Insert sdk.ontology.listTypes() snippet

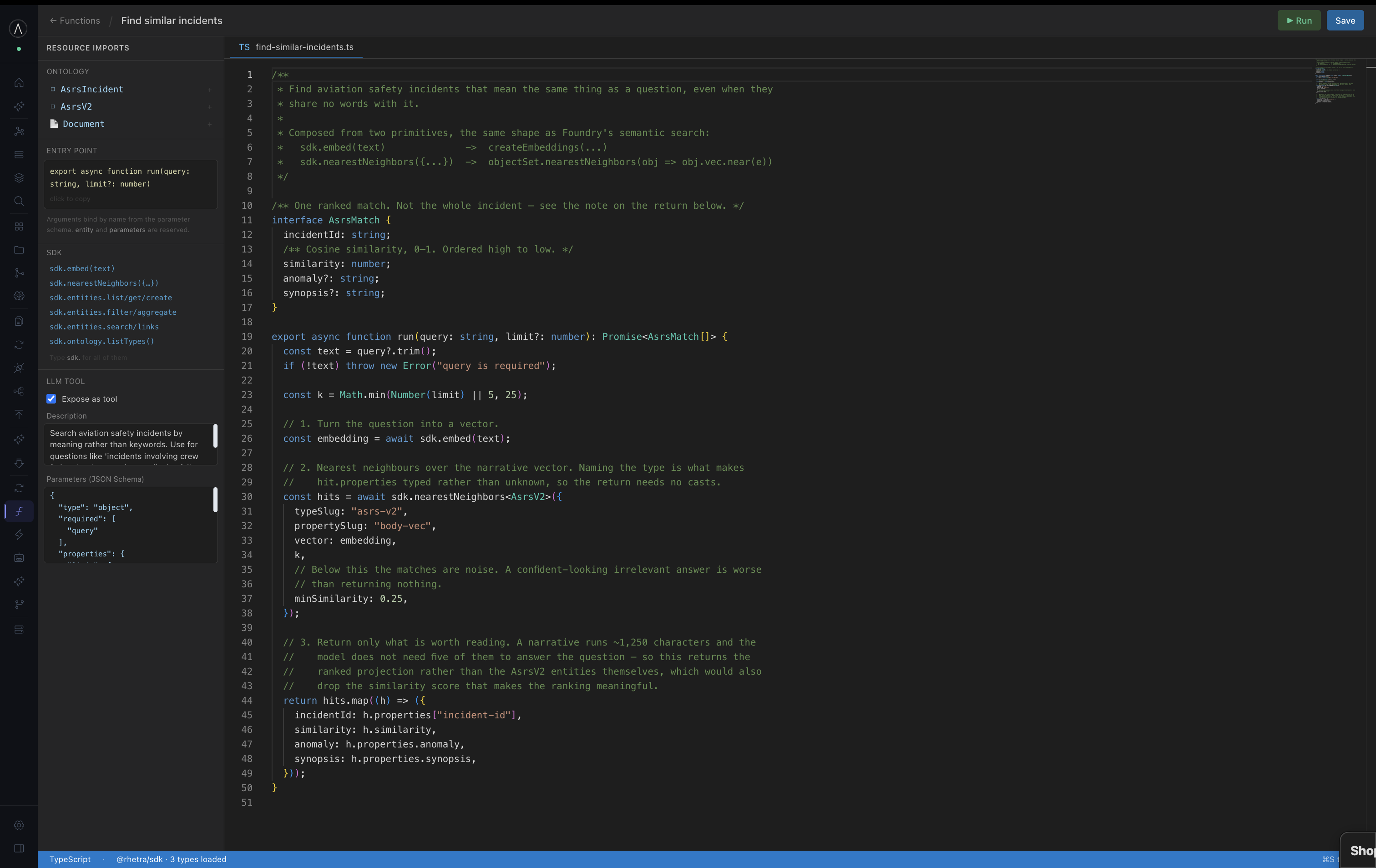tap(102, 341)
